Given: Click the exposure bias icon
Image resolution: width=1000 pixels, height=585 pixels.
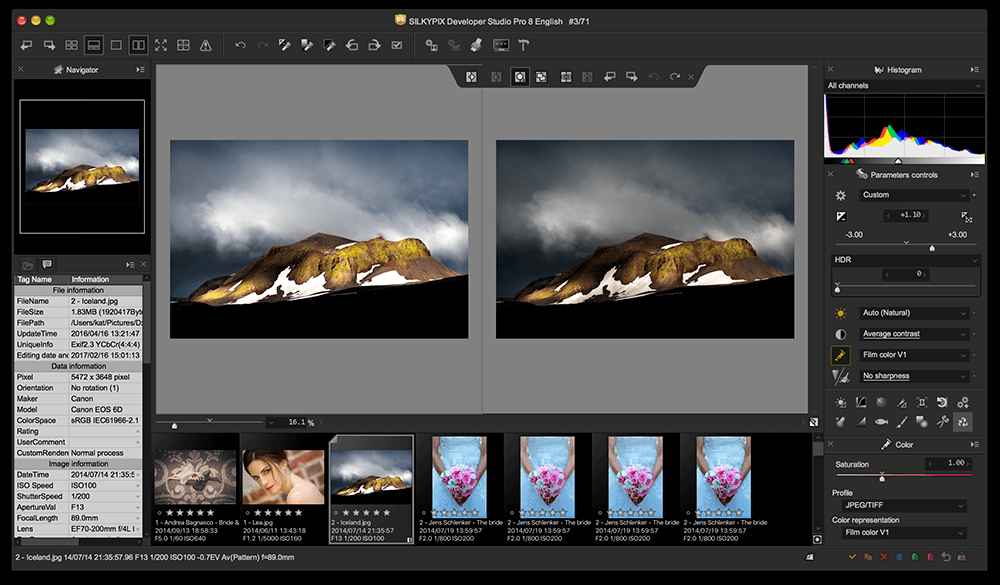Looking at the screenshot, I should (841, 216).
